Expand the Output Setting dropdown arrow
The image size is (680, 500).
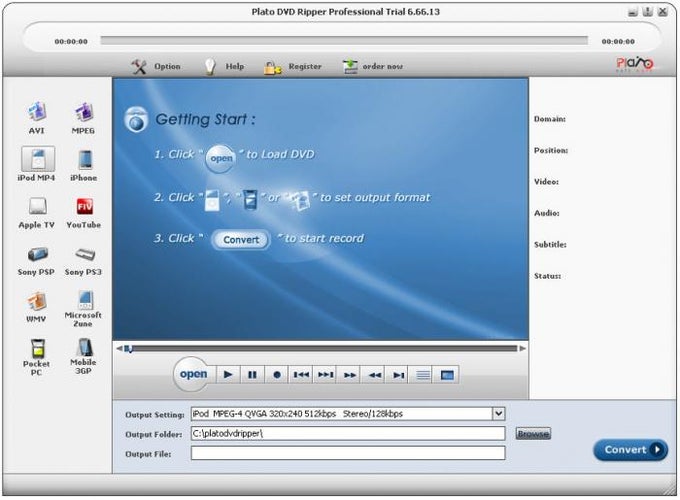click(x=498, y=413)
